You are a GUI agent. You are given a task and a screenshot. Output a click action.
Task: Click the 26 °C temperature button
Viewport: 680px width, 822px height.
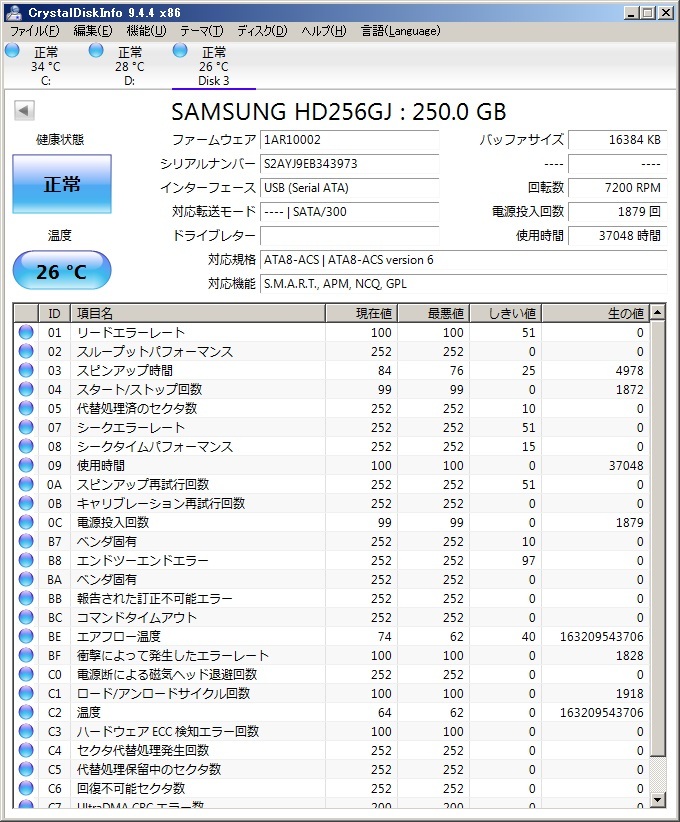point(62,271)
